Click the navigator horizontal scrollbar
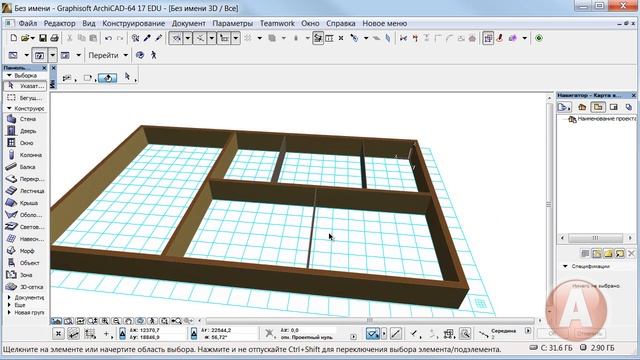This screenshot has width=640, height=360. coord(596,238)
